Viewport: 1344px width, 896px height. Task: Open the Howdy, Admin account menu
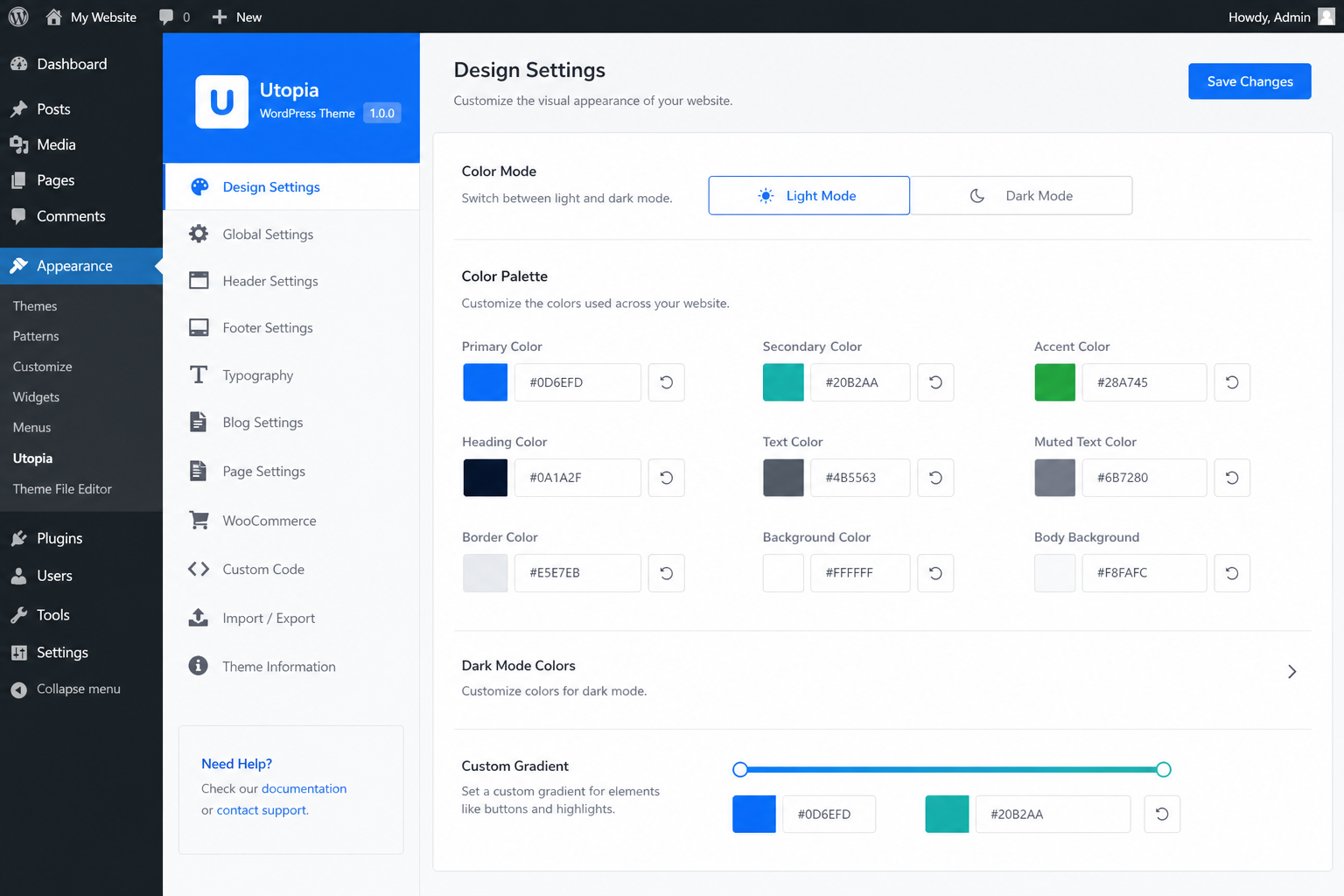coord(1281,17)
